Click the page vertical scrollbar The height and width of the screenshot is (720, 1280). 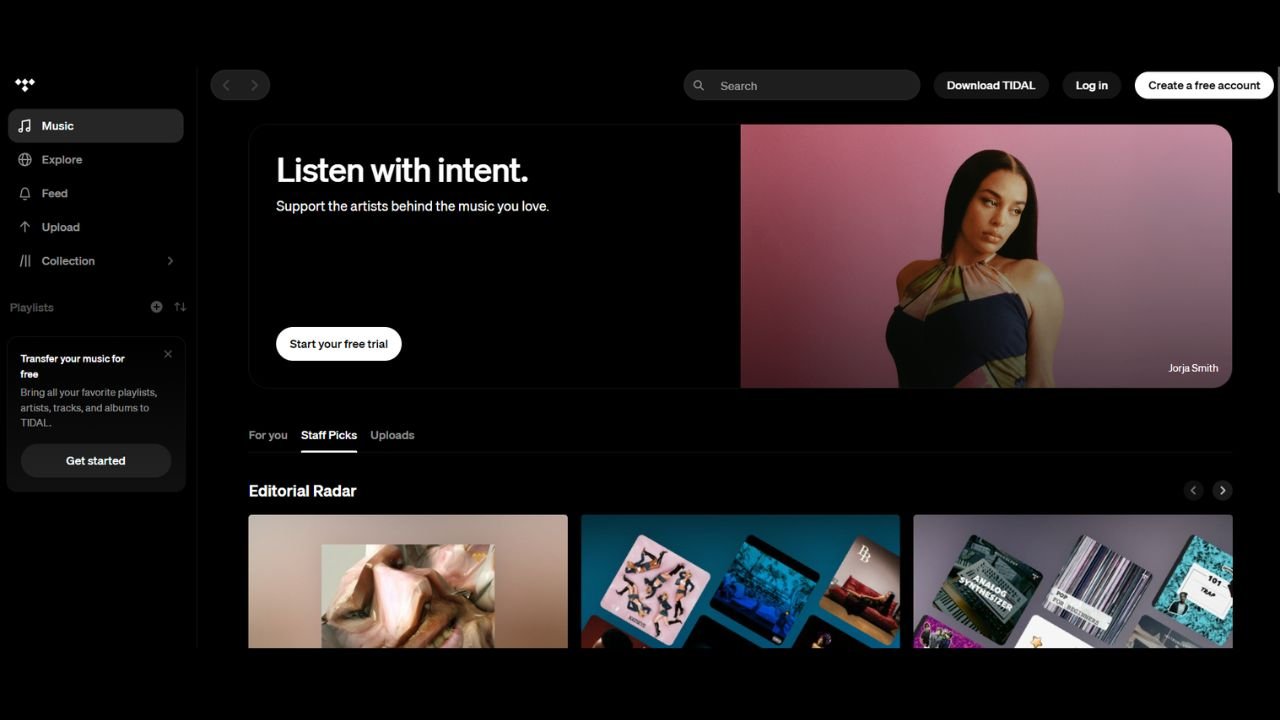pos(1276,130)
